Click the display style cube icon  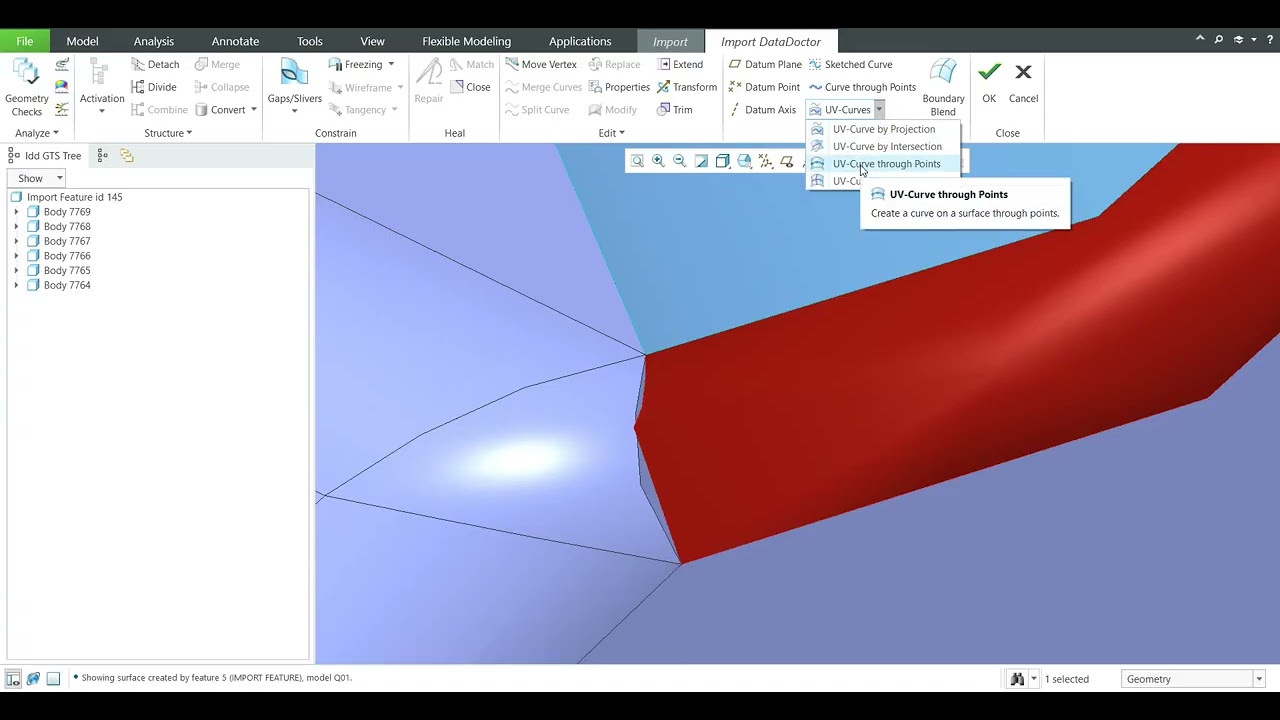point(723,161)
